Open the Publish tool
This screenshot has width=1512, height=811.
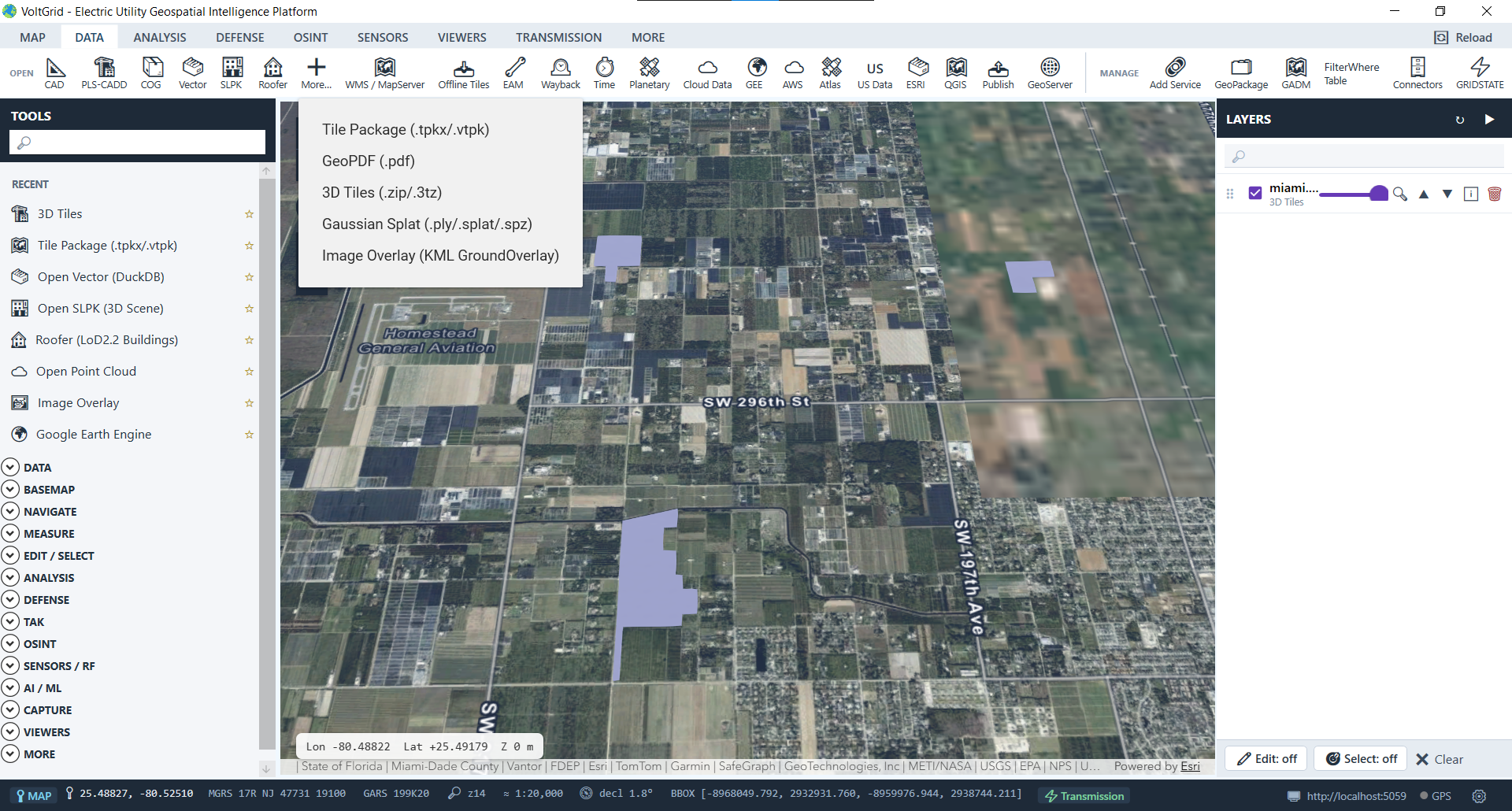[x=999, y=73]
